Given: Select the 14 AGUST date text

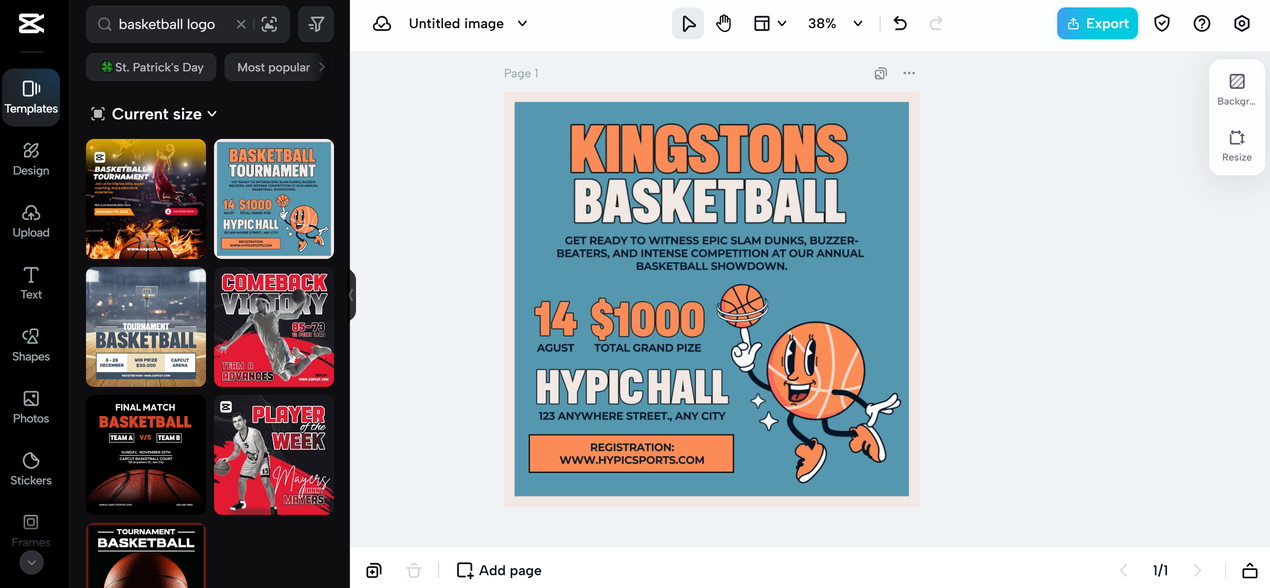Looking at the screenshot, I should [x=555, y=327].
